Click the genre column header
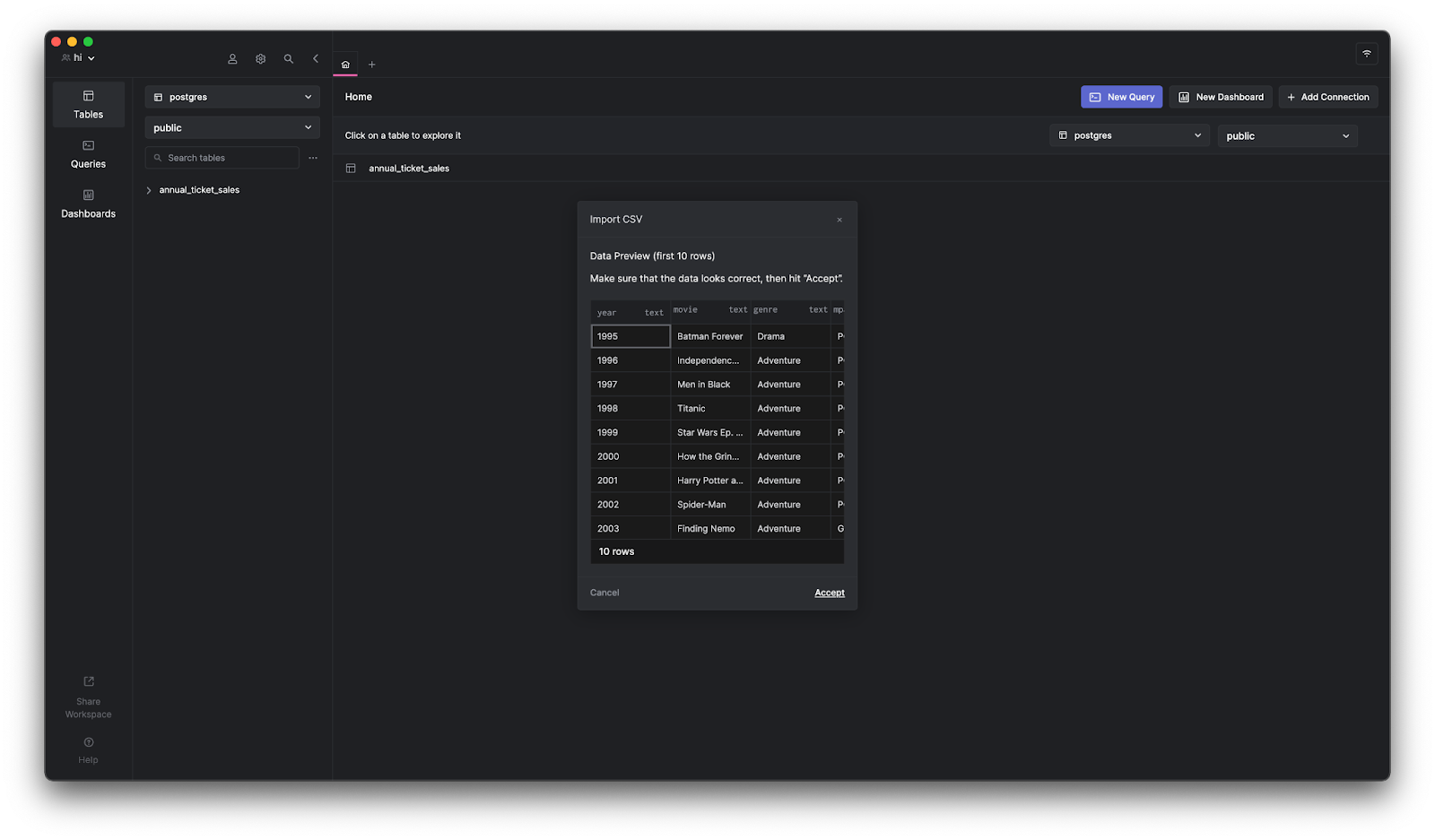Screen dimensions: 1435x840 pos(791,310)
